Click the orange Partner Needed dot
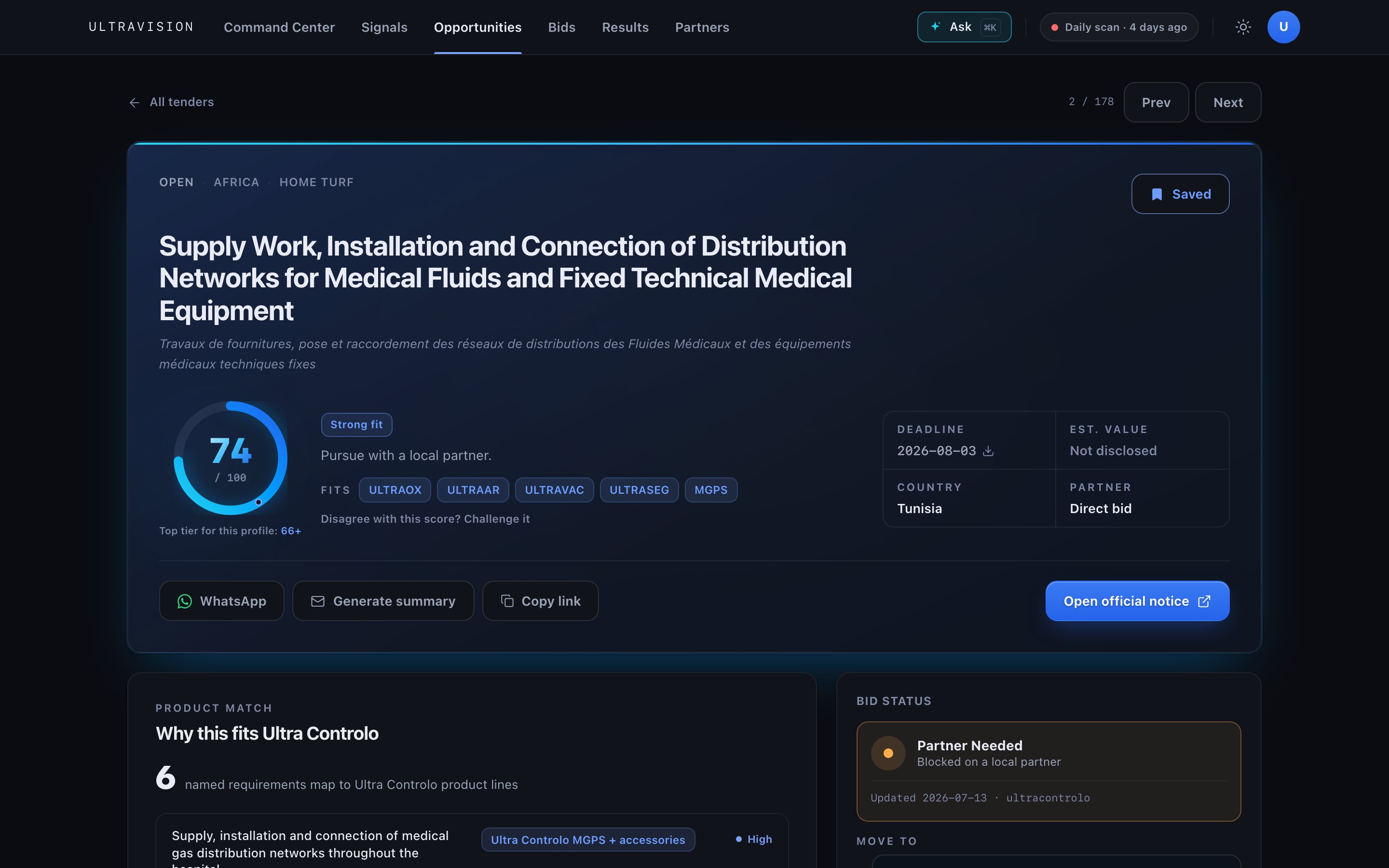The image size is (1389, 868). coord(888,753)
